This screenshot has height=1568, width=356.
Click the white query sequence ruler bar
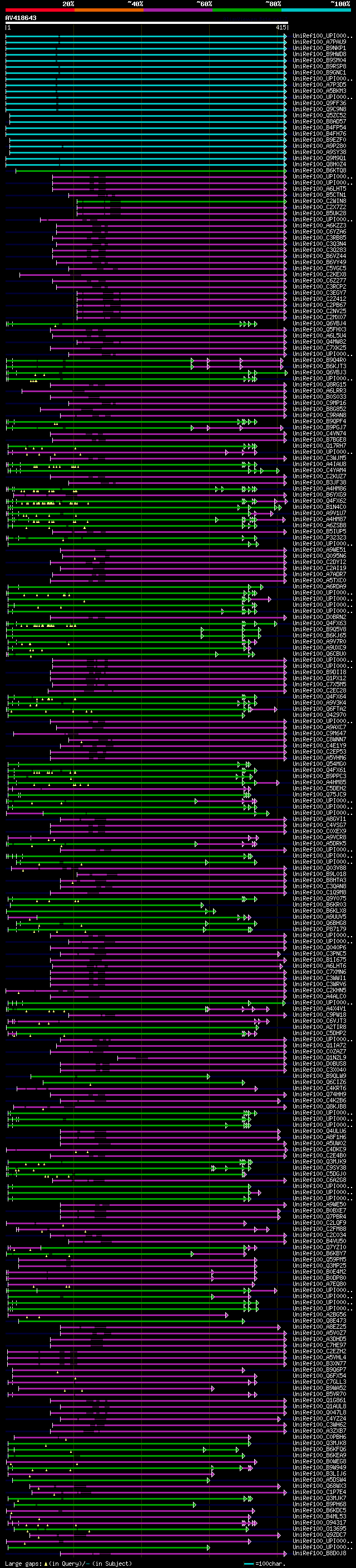click(x=147, y=23)
